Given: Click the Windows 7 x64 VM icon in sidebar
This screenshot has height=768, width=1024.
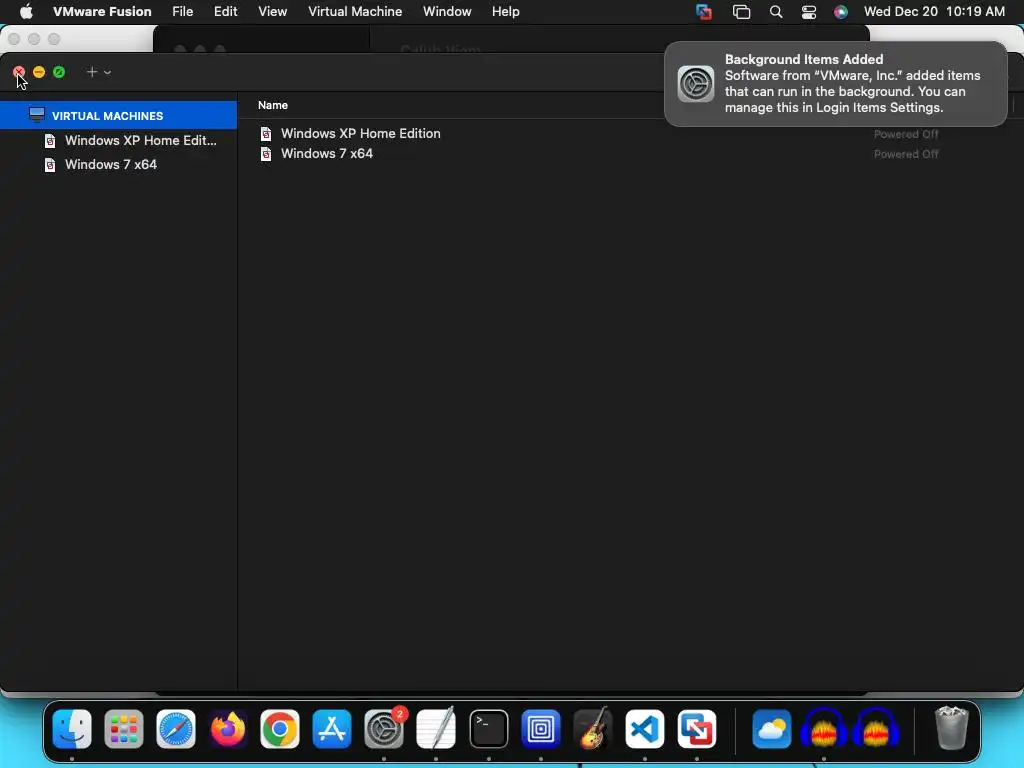Looking at the screenshot, I should (x=50, y=165).
